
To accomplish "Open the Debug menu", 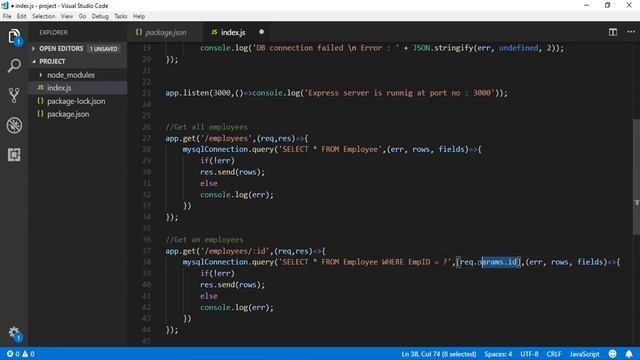I will (100, 16).
